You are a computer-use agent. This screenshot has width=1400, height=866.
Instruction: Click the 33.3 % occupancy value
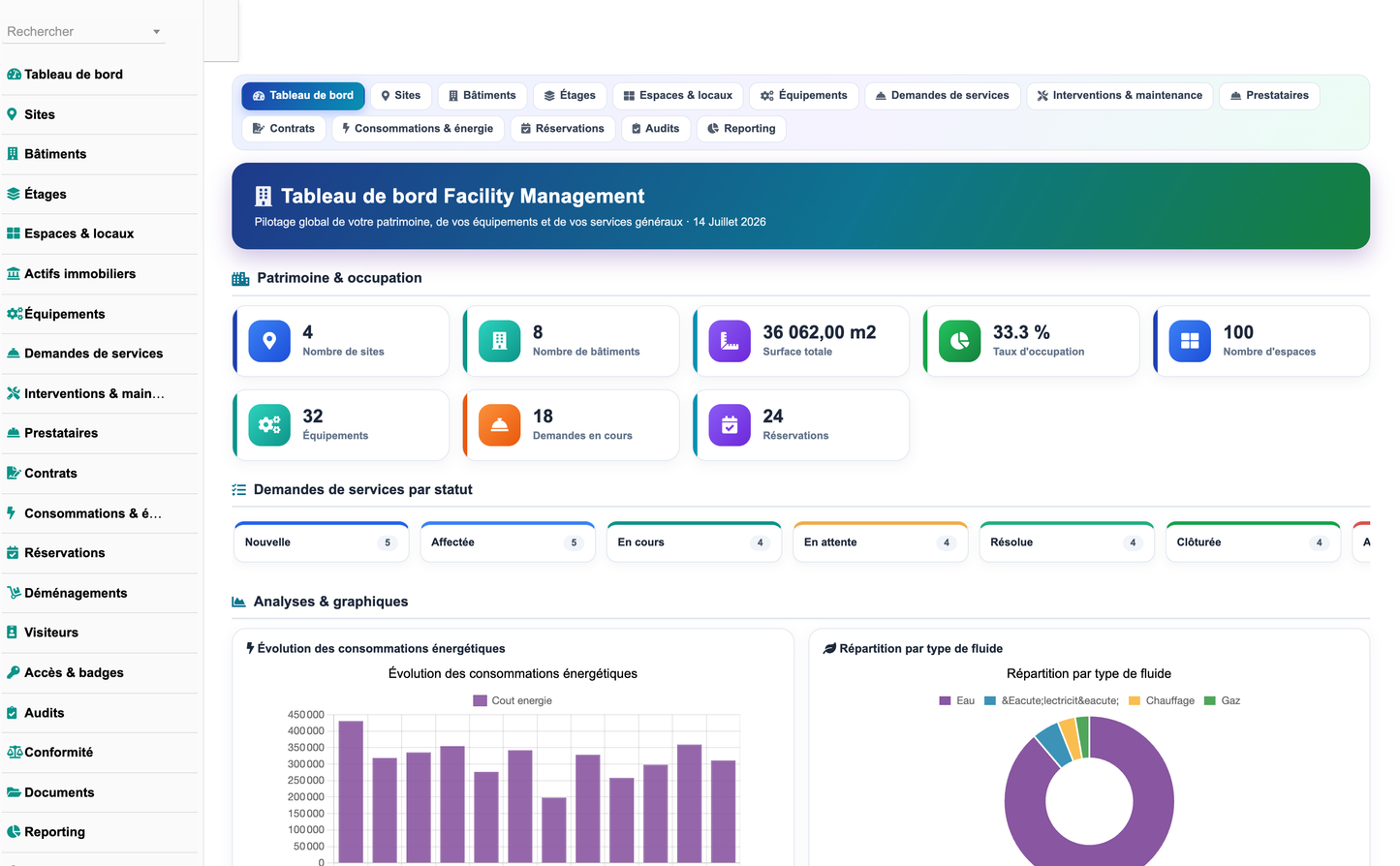[x=1021, y=332]
